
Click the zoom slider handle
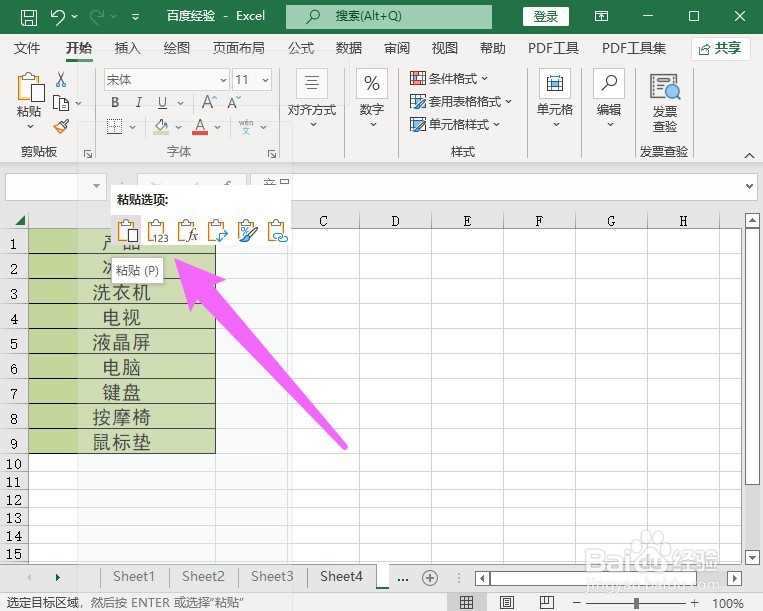point(636,603)
